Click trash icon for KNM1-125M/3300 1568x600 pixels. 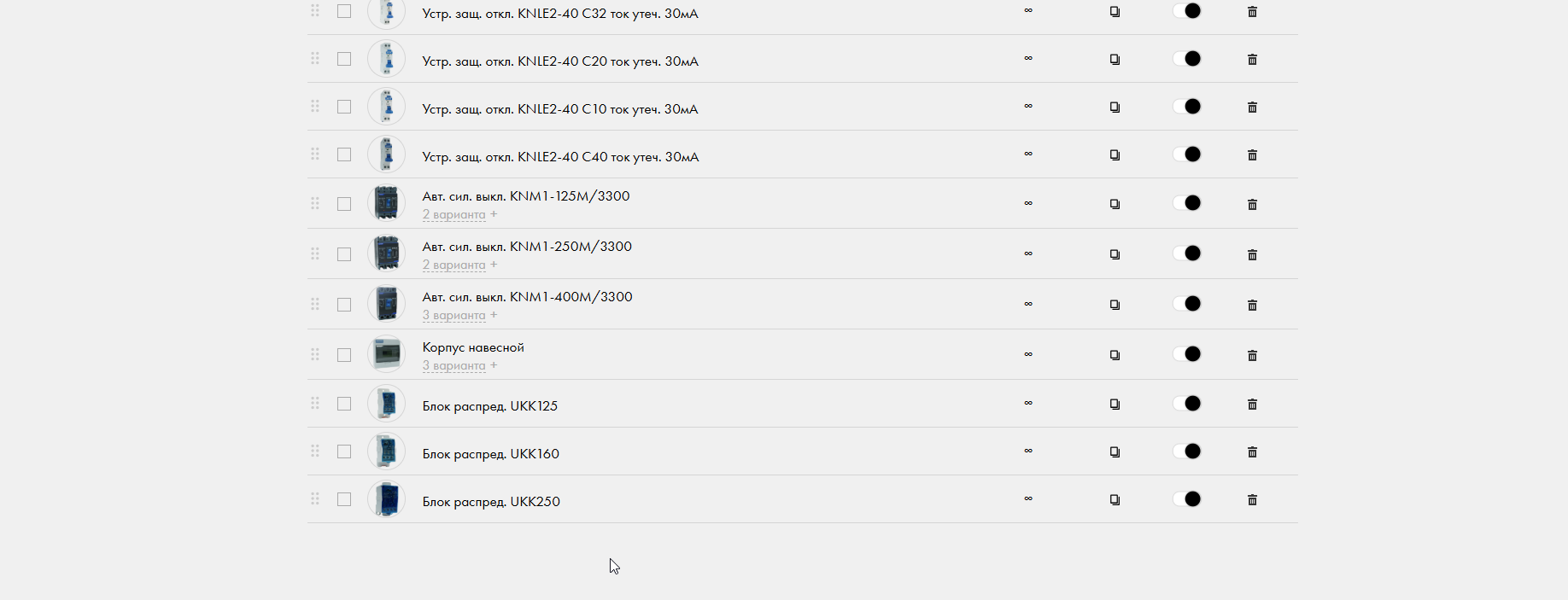click(1252, 204)
